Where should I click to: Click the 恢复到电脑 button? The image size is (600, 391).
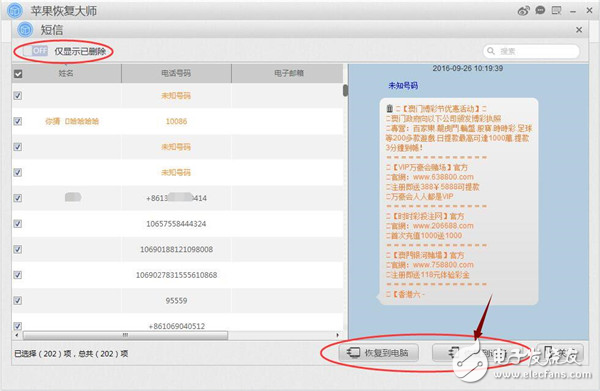(x=378, y=353)
